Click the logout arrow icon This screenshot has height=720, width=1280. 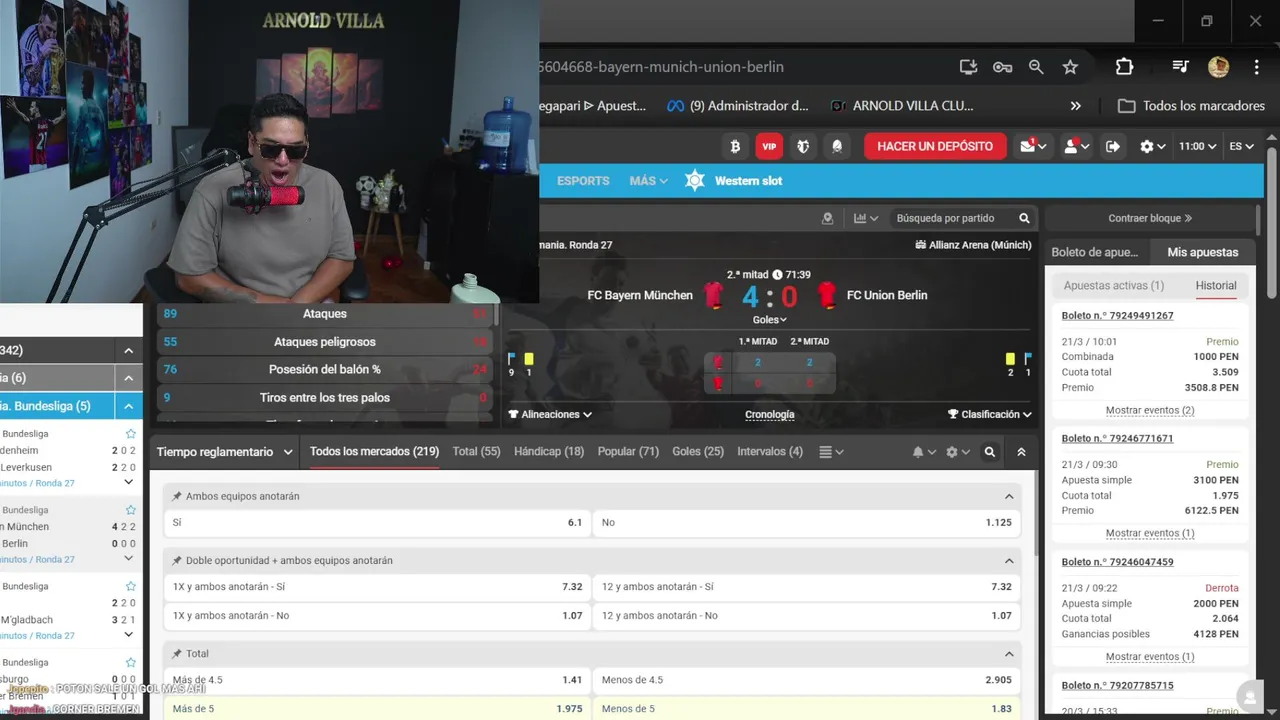pos(1112,146)
